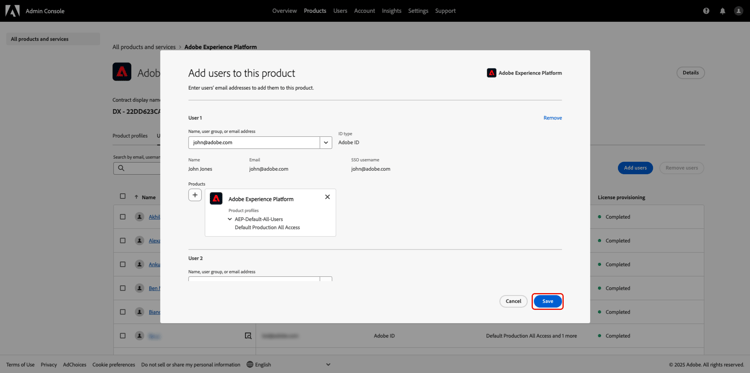750x373 pixels.
Task: Toggle the select-all checkbox in the table header
Action: click(x=123, y=197)
